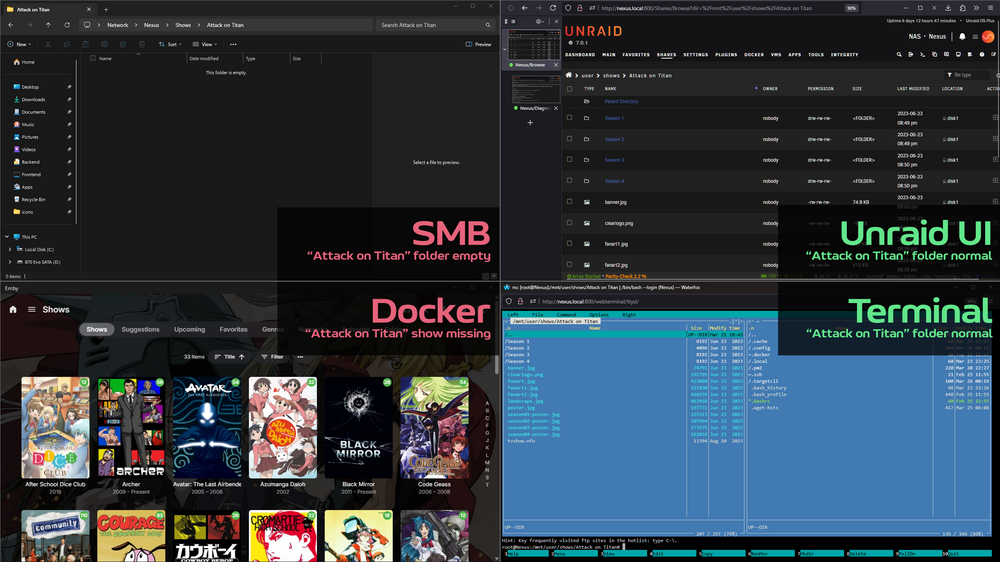Click the Search Attack on Titan field

(x=435, y=25)
